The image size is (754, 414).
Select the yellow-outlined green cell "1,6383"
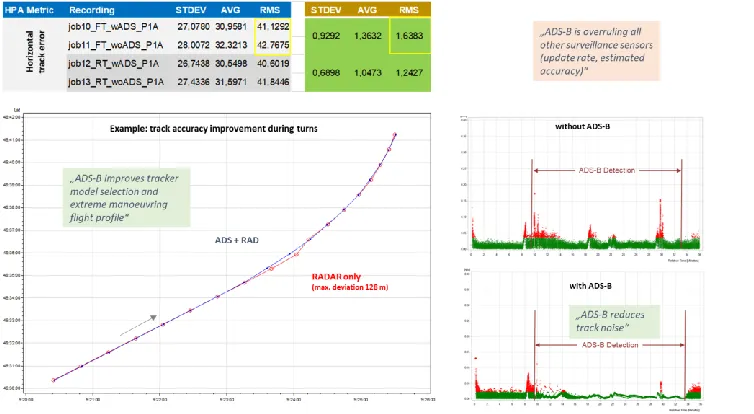(409, 36)
